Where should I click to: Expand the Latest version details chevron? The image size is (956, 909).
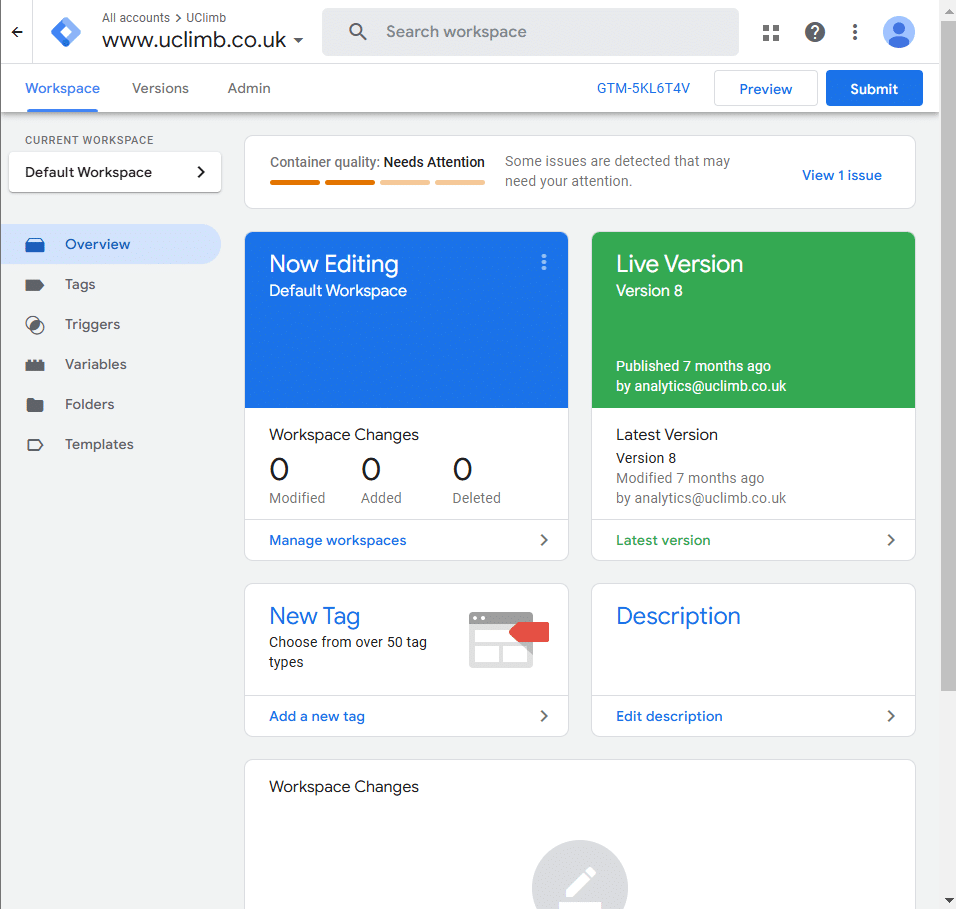click(890, 540)
